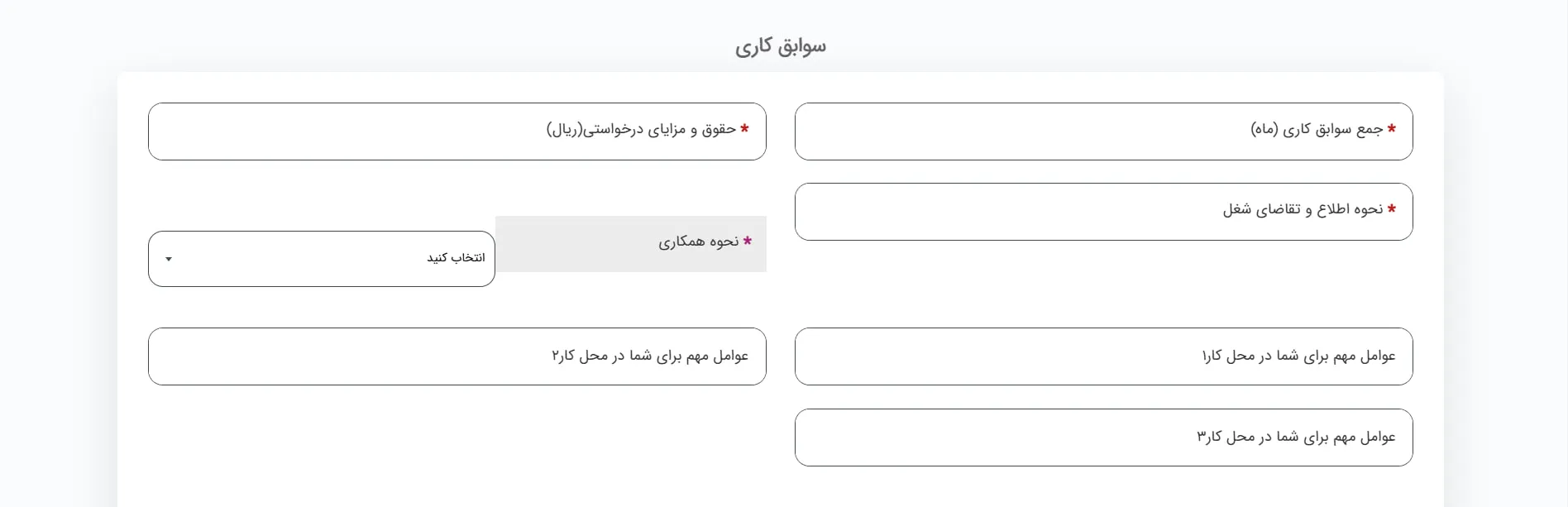Click the small caret arrow in the dropdown
Screen dimensions: 1568x507
[169, 259]
